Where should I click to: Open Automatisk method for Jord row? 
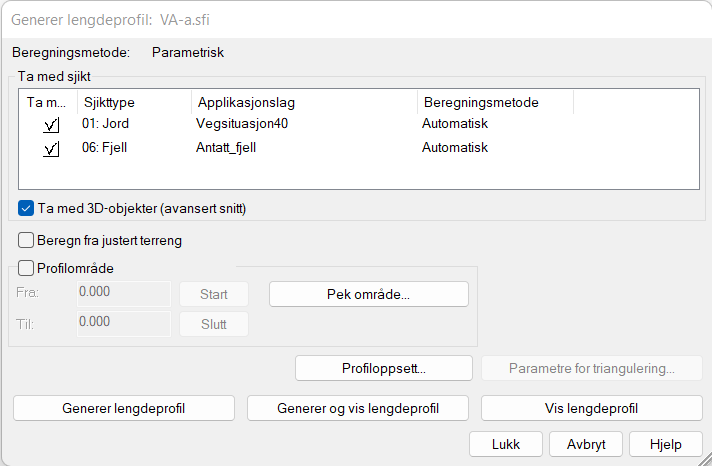(x=455, y=124)
